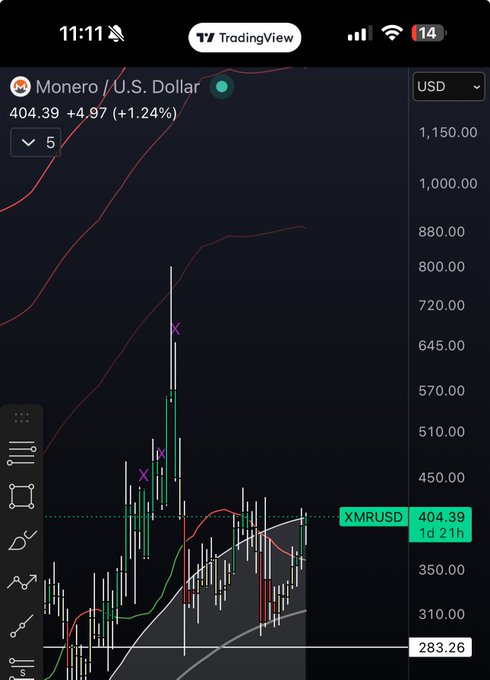This screenshot has height=680, width=490.
Task: Select the rectangle shape drawing tool
Action: pos(21,497)
